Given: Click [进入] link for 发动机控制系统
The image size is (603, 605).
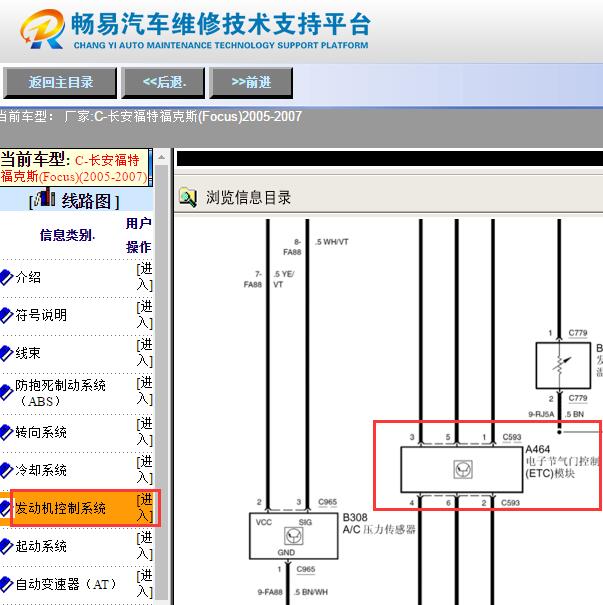Looking at the screenshot, I should [x=145, y=507].
